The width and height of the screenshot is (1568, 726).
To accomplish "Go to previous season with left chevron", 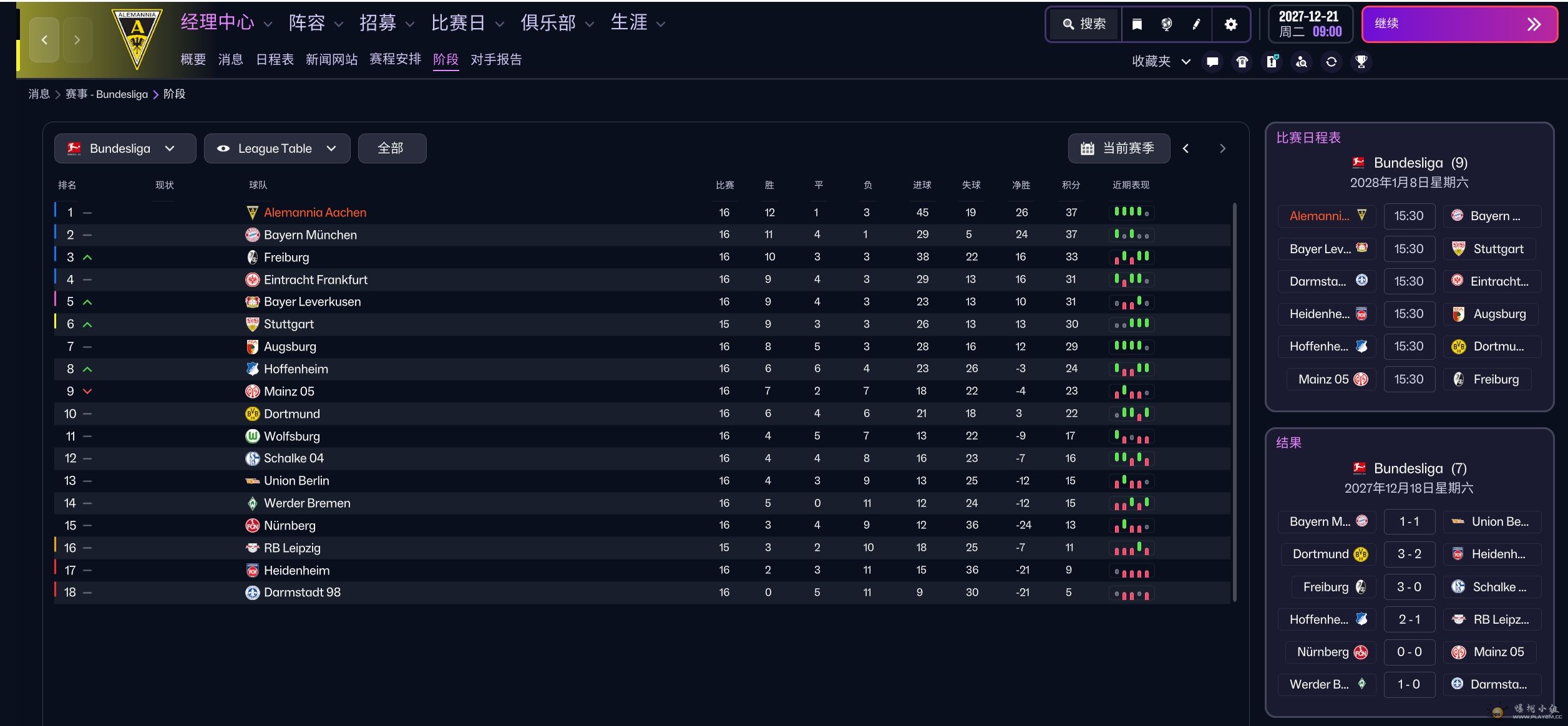I will (x=1186, y=148).
